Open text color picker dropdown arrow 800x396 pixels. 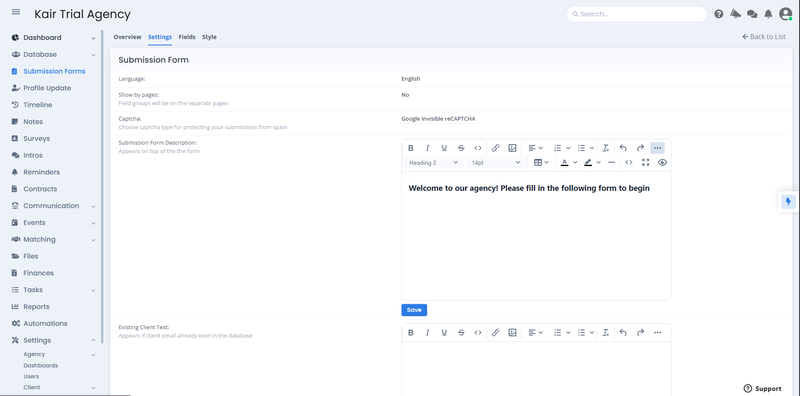tap(575, 163)
